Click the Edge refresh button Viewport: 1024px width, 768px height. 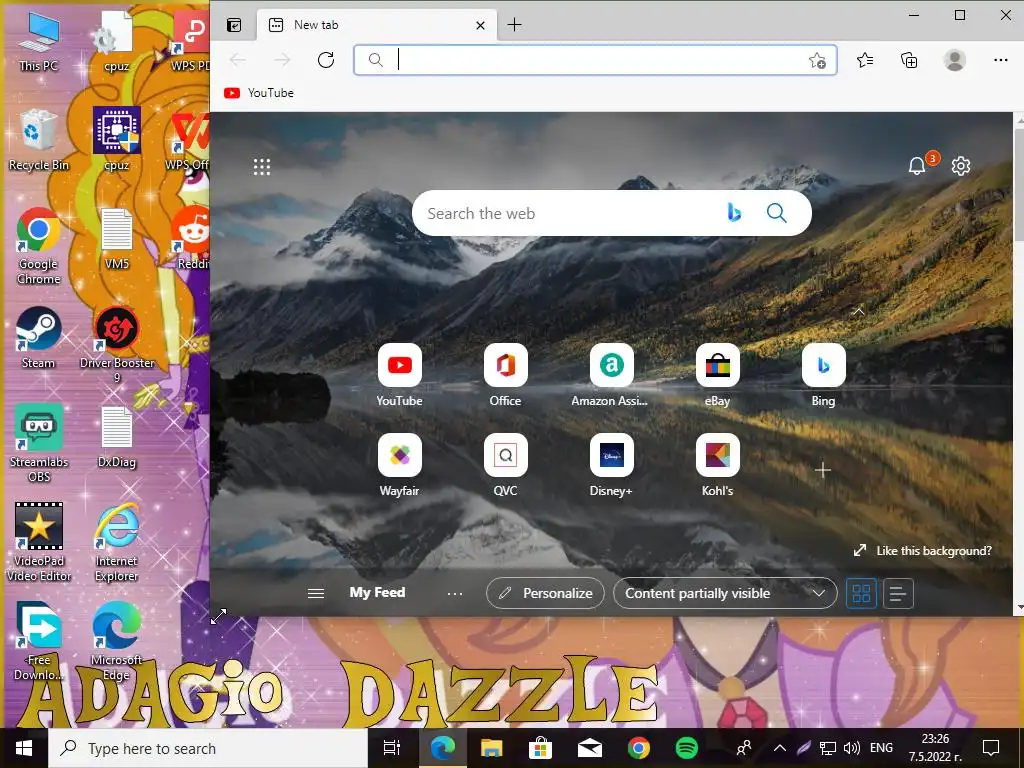[326, 60]
